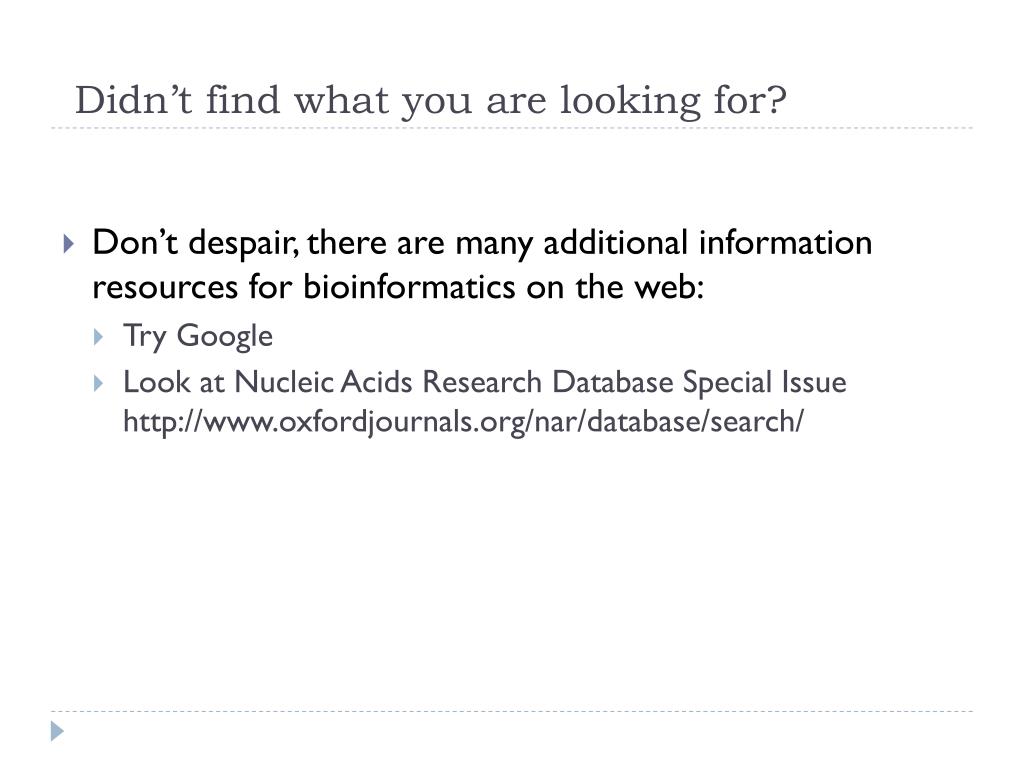Screen dimensions: 1024x768
Task: Click the dashed footer line above the triangle
Action: click(512, 711)
